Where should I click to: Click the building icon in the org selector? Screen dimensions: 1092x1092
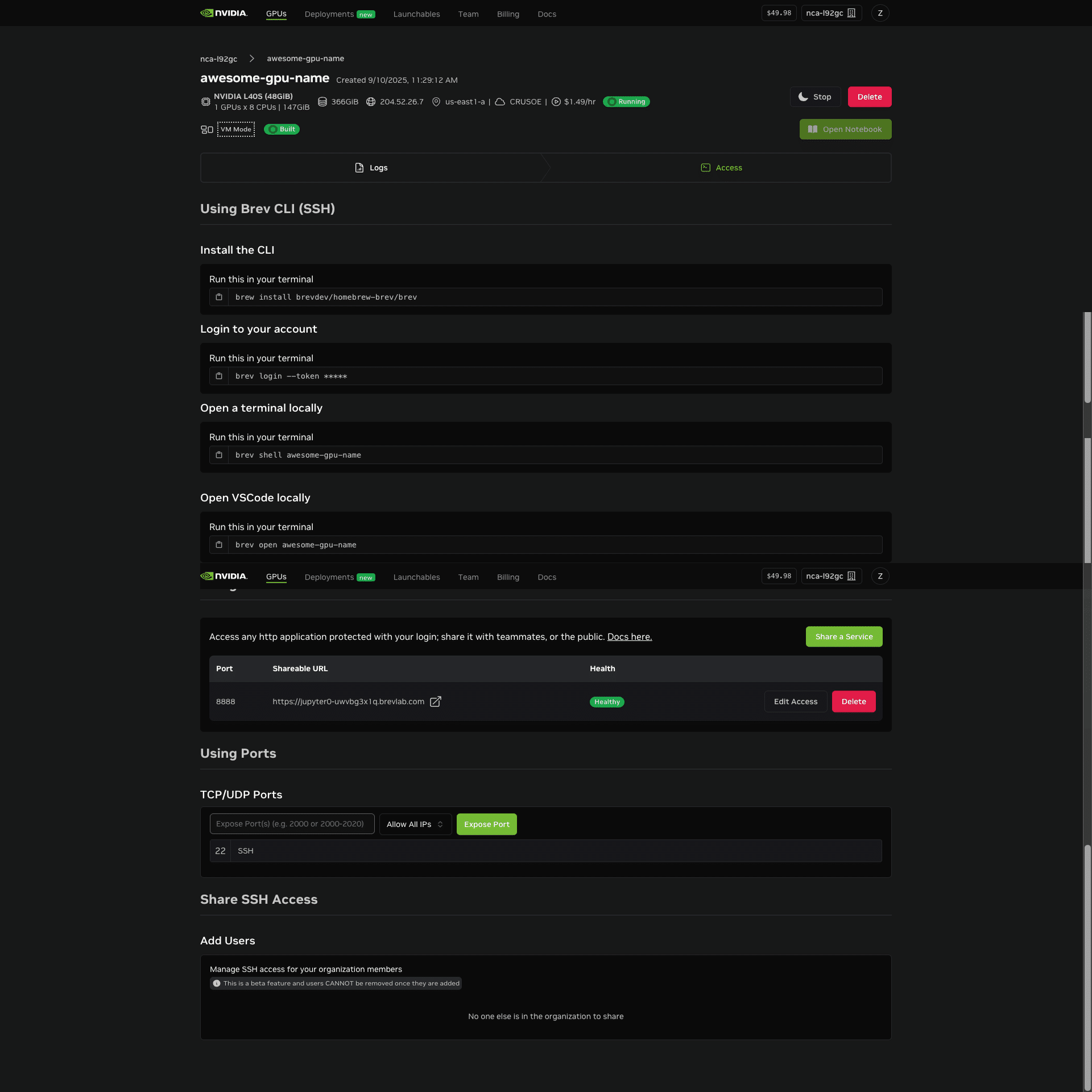(850, 12)
